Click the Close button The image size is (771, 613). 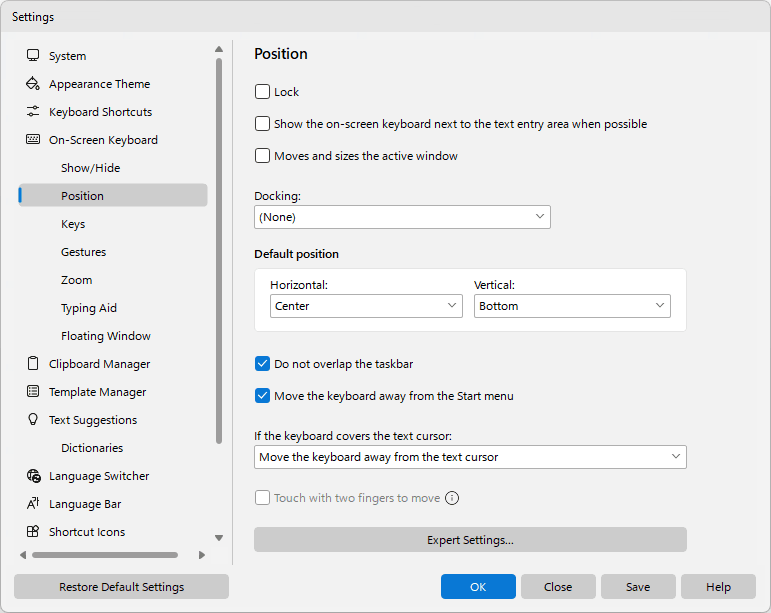click(558, 587)
